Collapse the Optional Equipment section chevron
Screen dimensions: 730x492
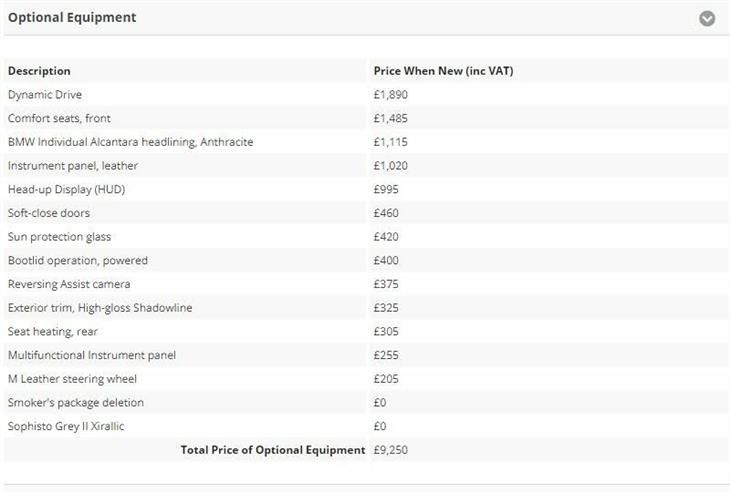click(x=707, y=19)
